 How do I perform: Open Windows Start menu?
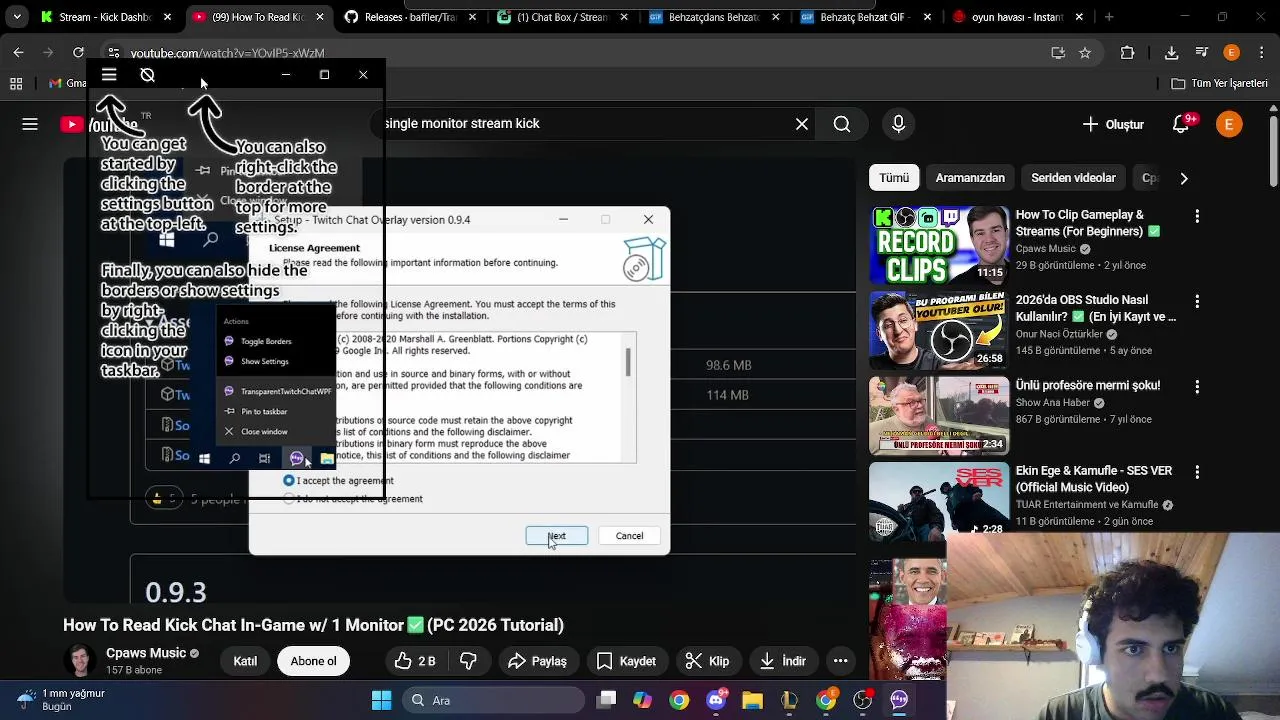coord(382,700)
